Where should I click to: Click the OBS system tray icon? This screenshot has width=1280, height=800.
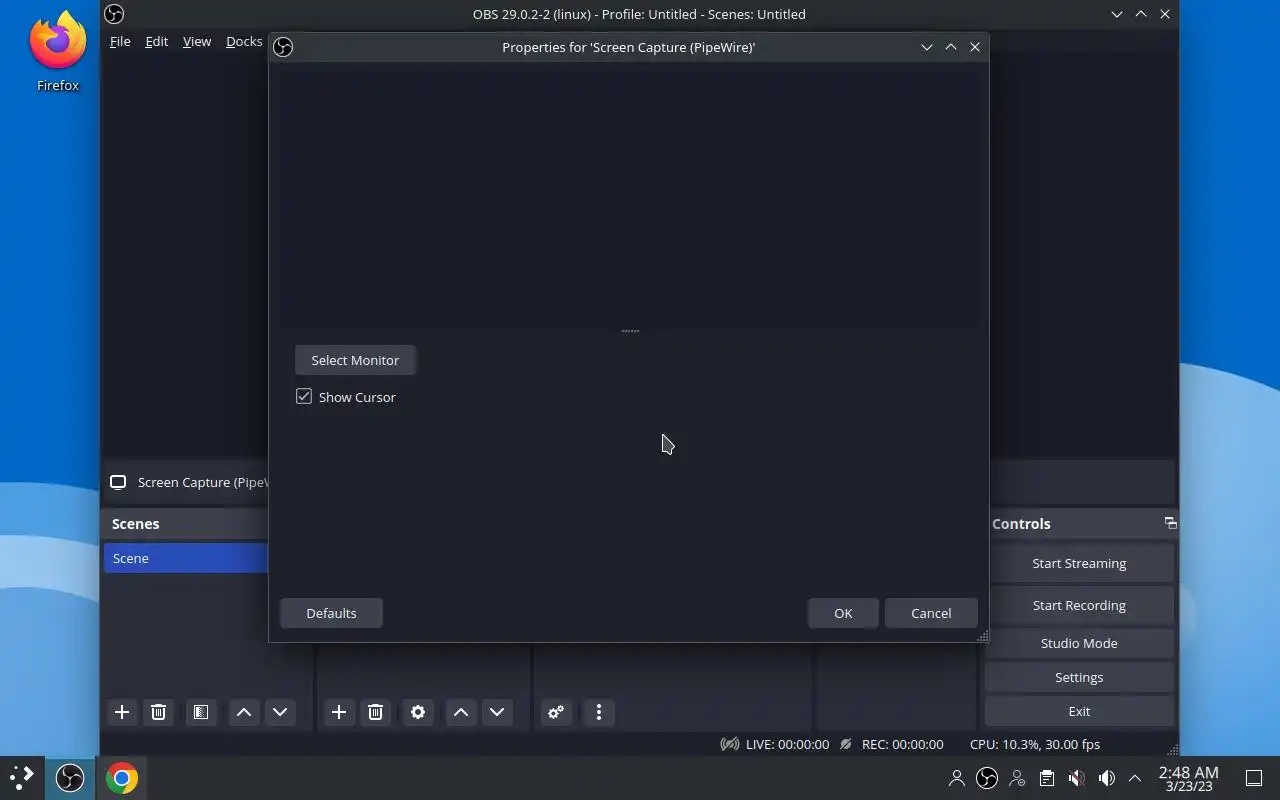987,778
